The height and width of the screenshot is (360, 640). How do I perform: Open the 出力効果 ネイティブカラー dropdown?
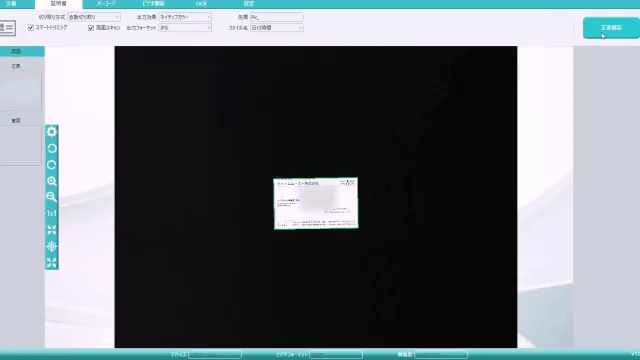(x=185, y=17)
